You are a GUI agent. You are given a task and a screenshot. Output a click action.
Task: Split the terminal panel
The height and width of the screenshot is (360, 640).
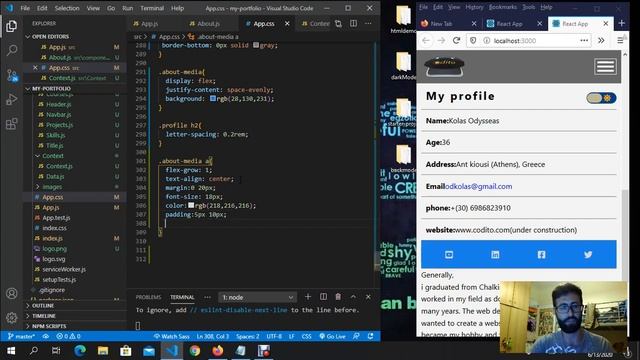323,297
